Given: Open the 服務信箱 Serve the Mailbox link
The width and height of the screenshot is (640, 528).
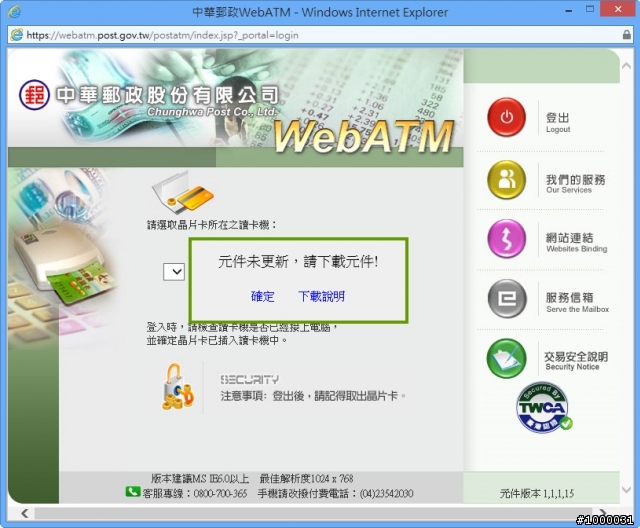Looking at the screenshot, I should coord(577,302).
